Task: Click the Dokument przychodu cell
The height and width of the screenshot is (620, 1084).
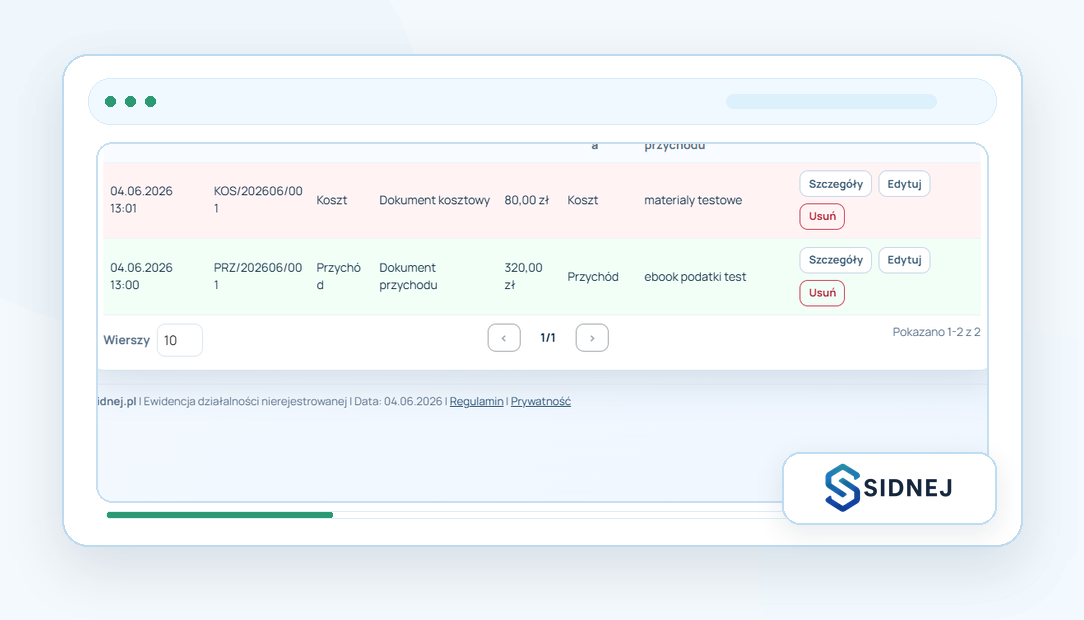Action: click(408, 276)
